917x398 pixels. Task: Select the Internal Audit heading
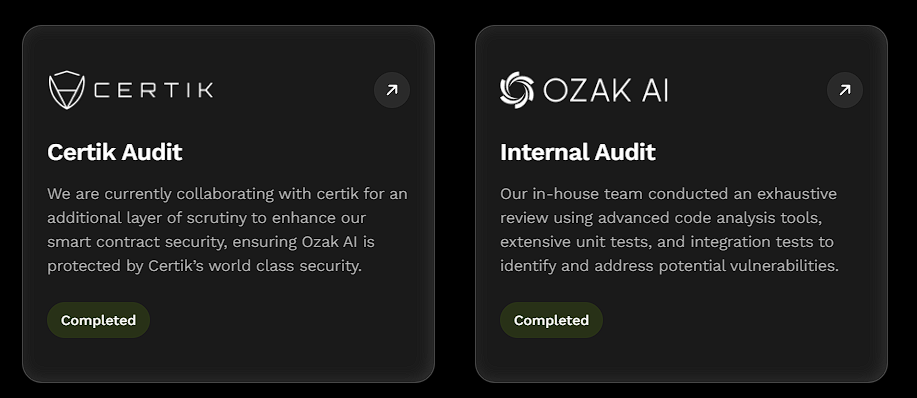[x=578, y=152]
